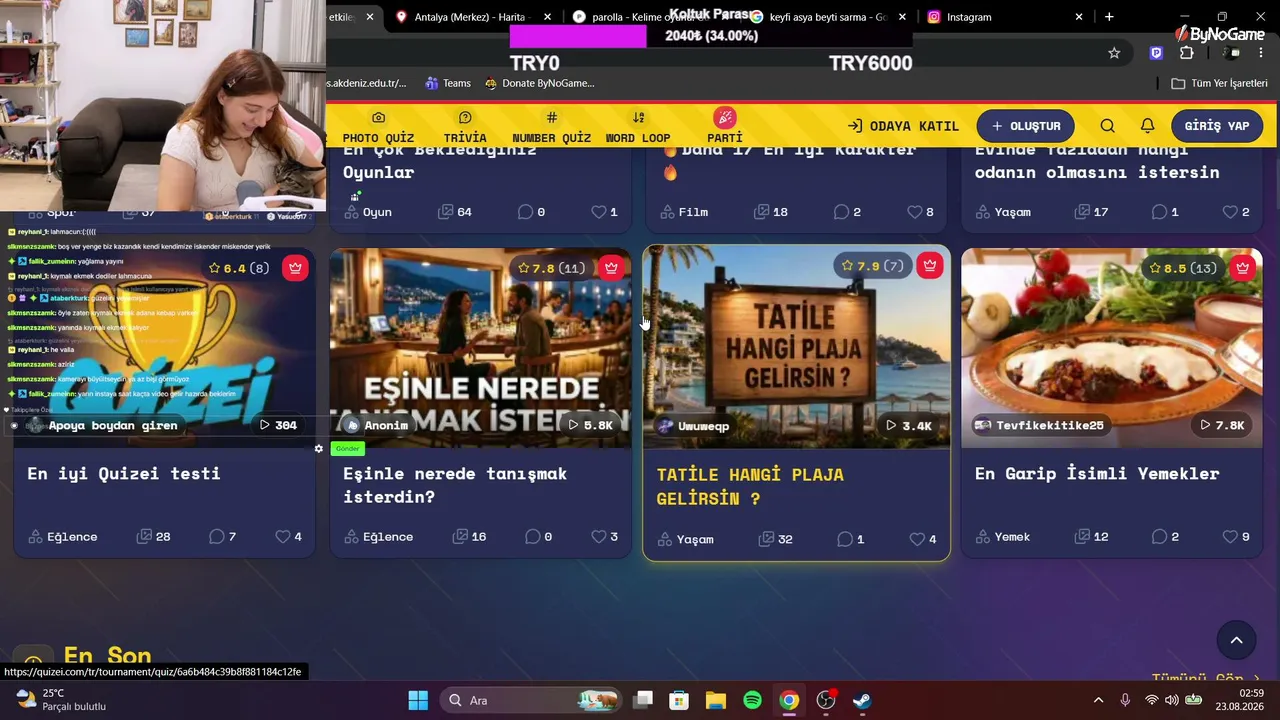Open author Tevfikekitike25 profile
The image size is (1280, 720).
point(1039,425)
